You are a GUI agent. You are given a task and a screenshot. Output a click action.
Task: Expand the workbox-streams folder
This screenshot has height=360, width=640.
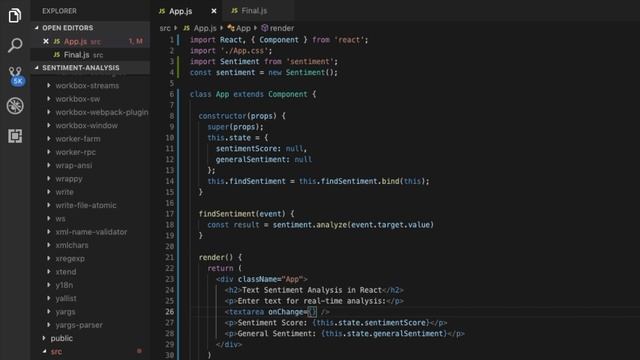[87, 86]
